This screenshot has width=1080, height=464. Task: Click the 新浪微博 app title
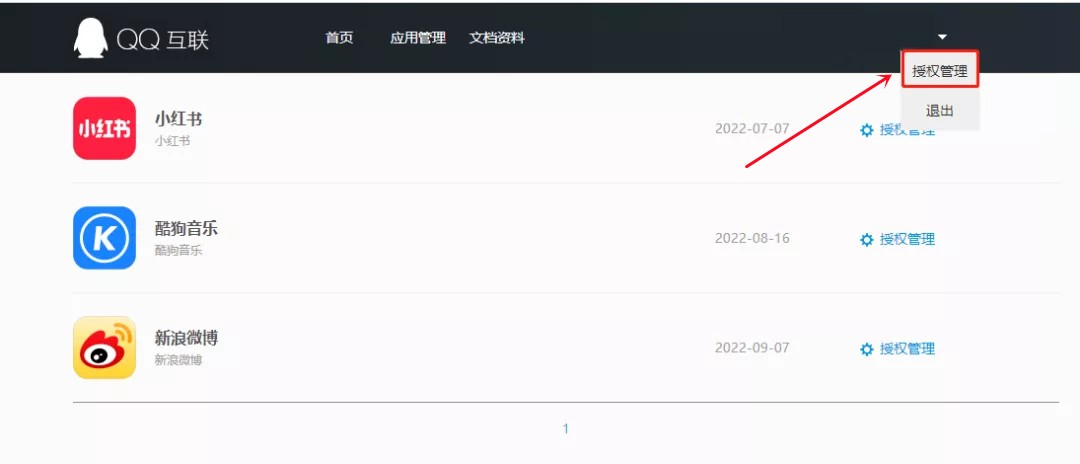(x=186, y=338)
